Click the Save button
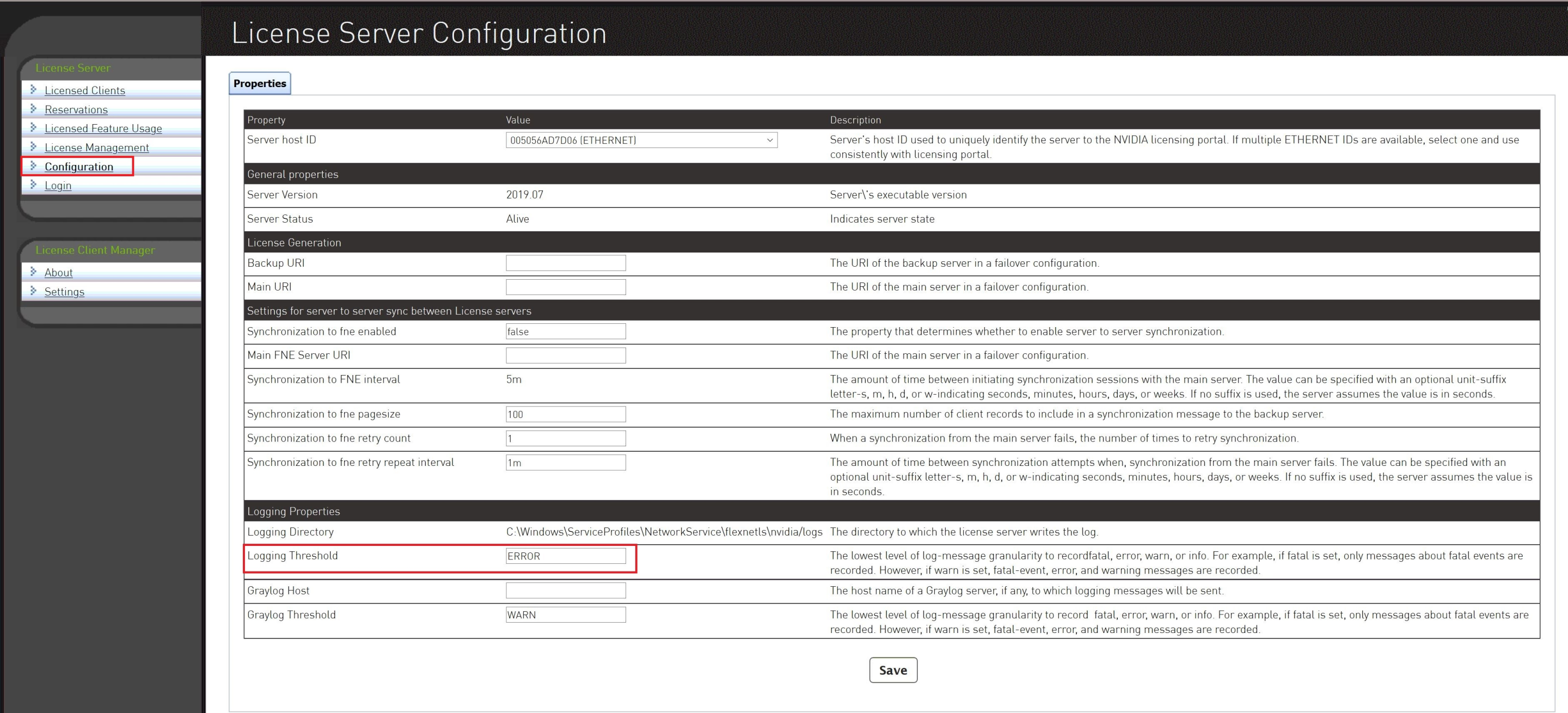The height and width of the screenshot is (713, 1568). 892,670
